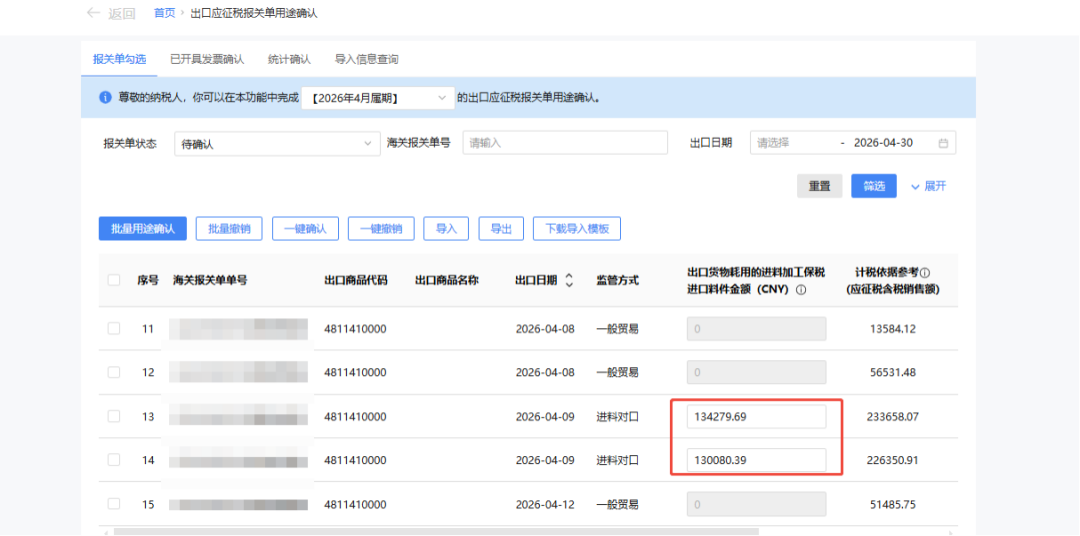Screen dimensions: 1080x536
Task: Check the checkbox for row 11
Action: (114, 329)
